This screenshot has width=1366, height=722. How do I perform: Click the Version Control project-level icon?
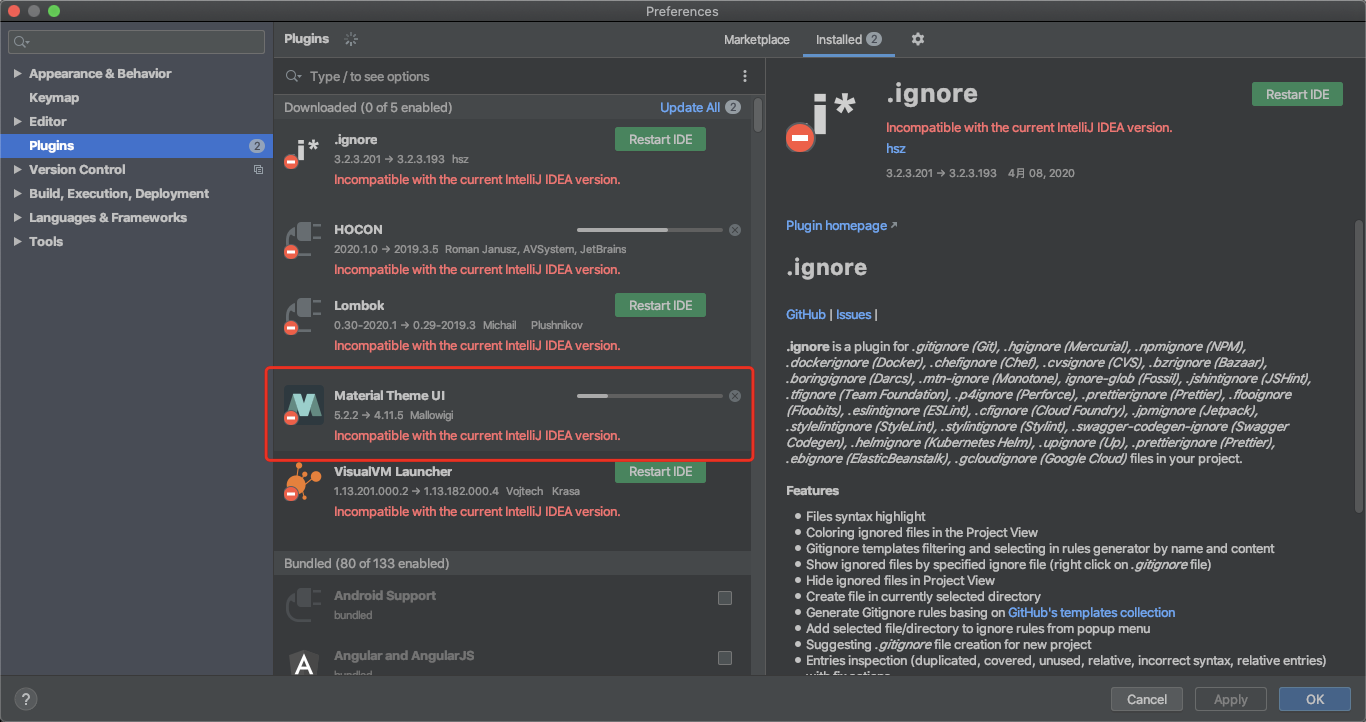pos(258,170)
